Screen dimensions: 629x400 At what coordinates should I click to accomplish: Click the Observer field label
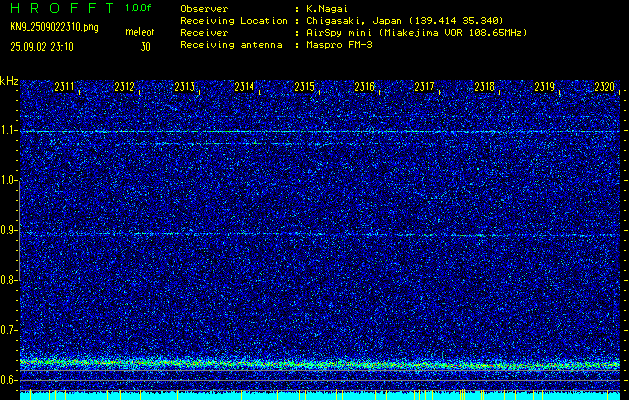tap(204, 9)
